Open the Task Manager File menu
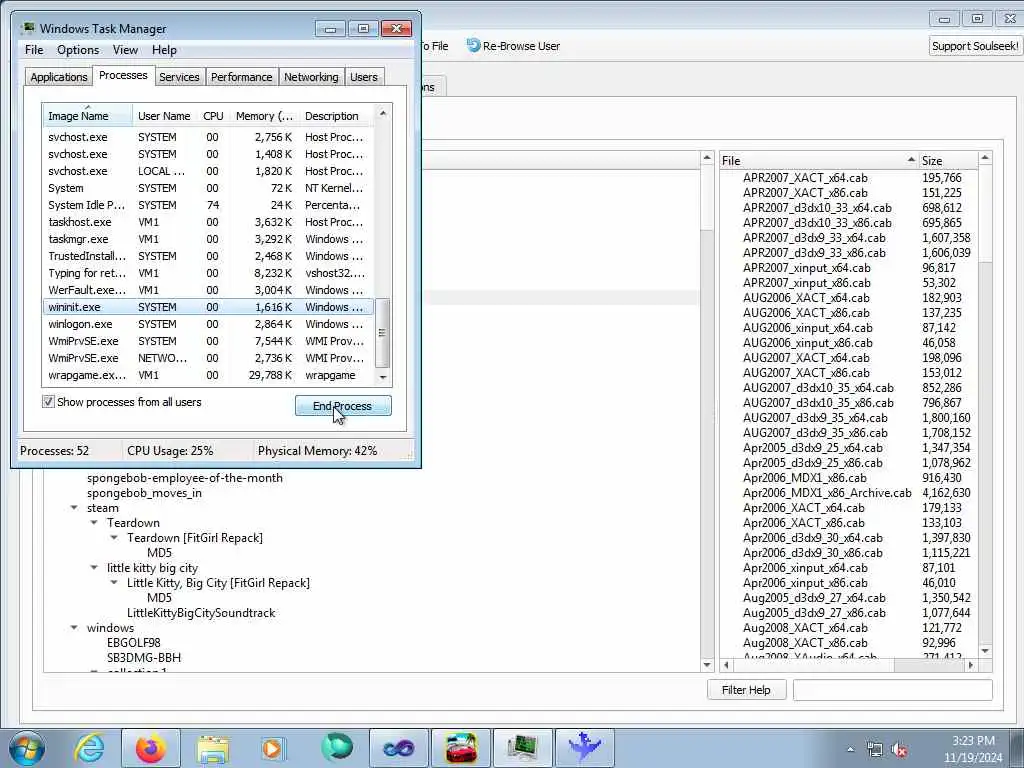The height and width of the screenshot is (768, 1024). click(x=34, y=50)
